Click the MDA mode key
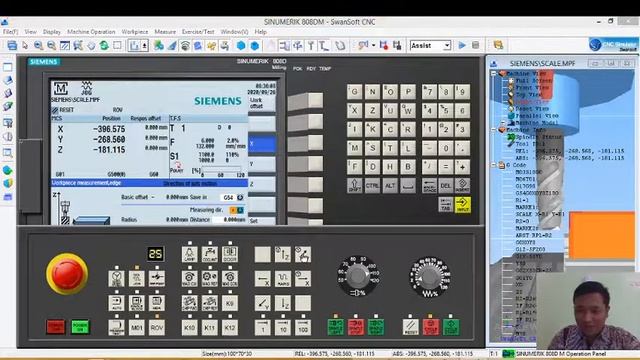640x360 pixels. 157,303
